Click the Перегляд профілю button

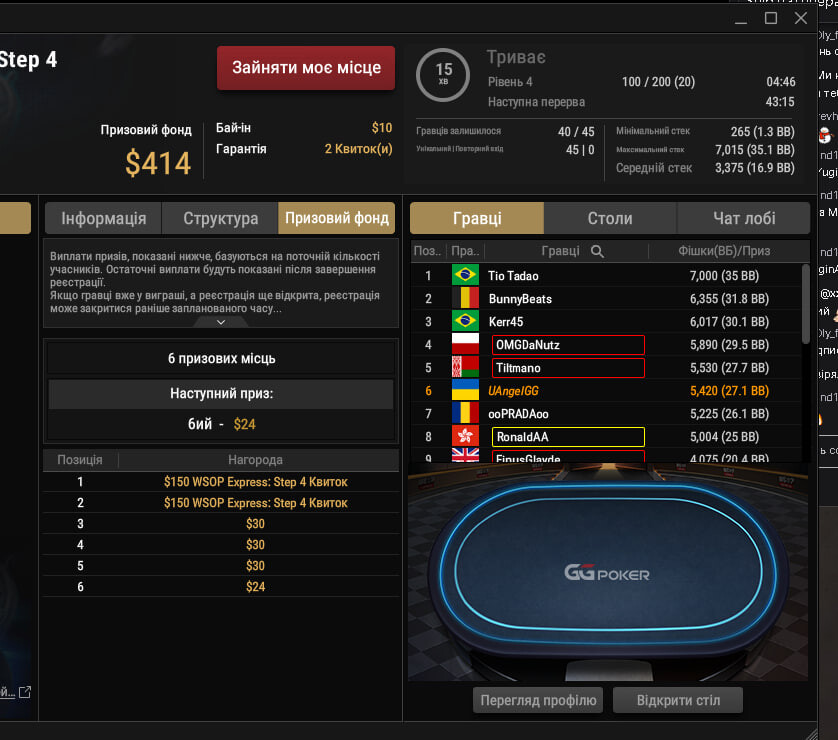538,700
